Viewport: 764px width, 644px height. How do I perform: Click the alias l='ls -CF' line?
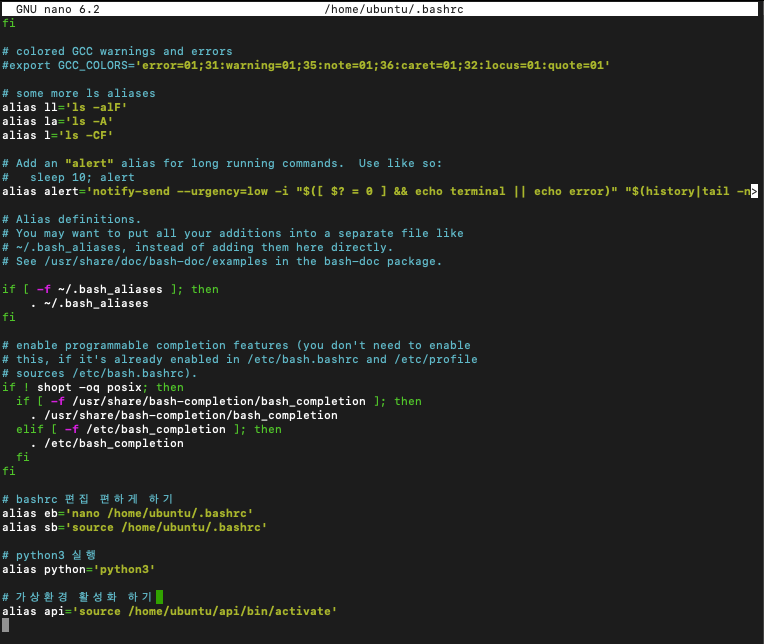57,135
